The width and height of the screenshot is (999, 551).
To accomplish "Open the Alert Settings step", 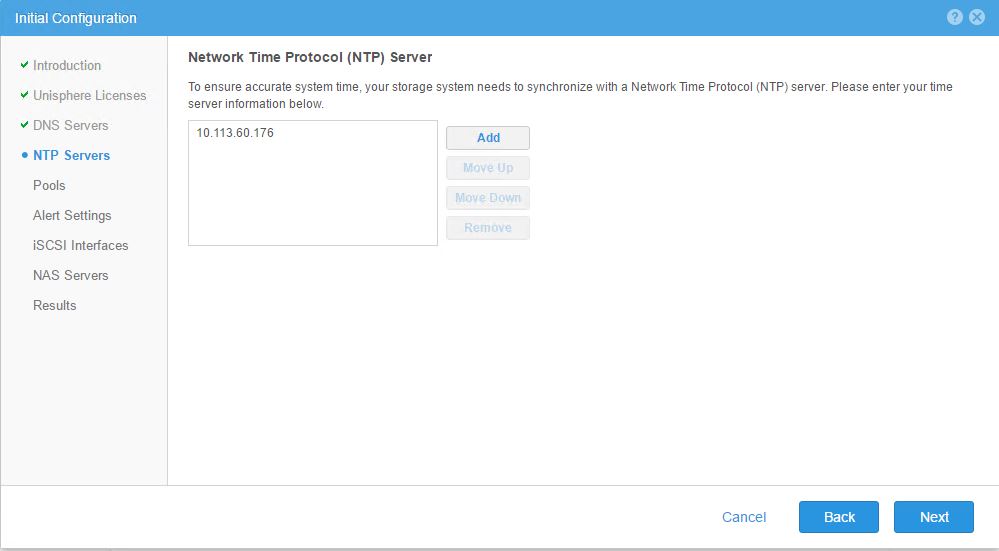I will pyautogui.click(x=72, y=215).
